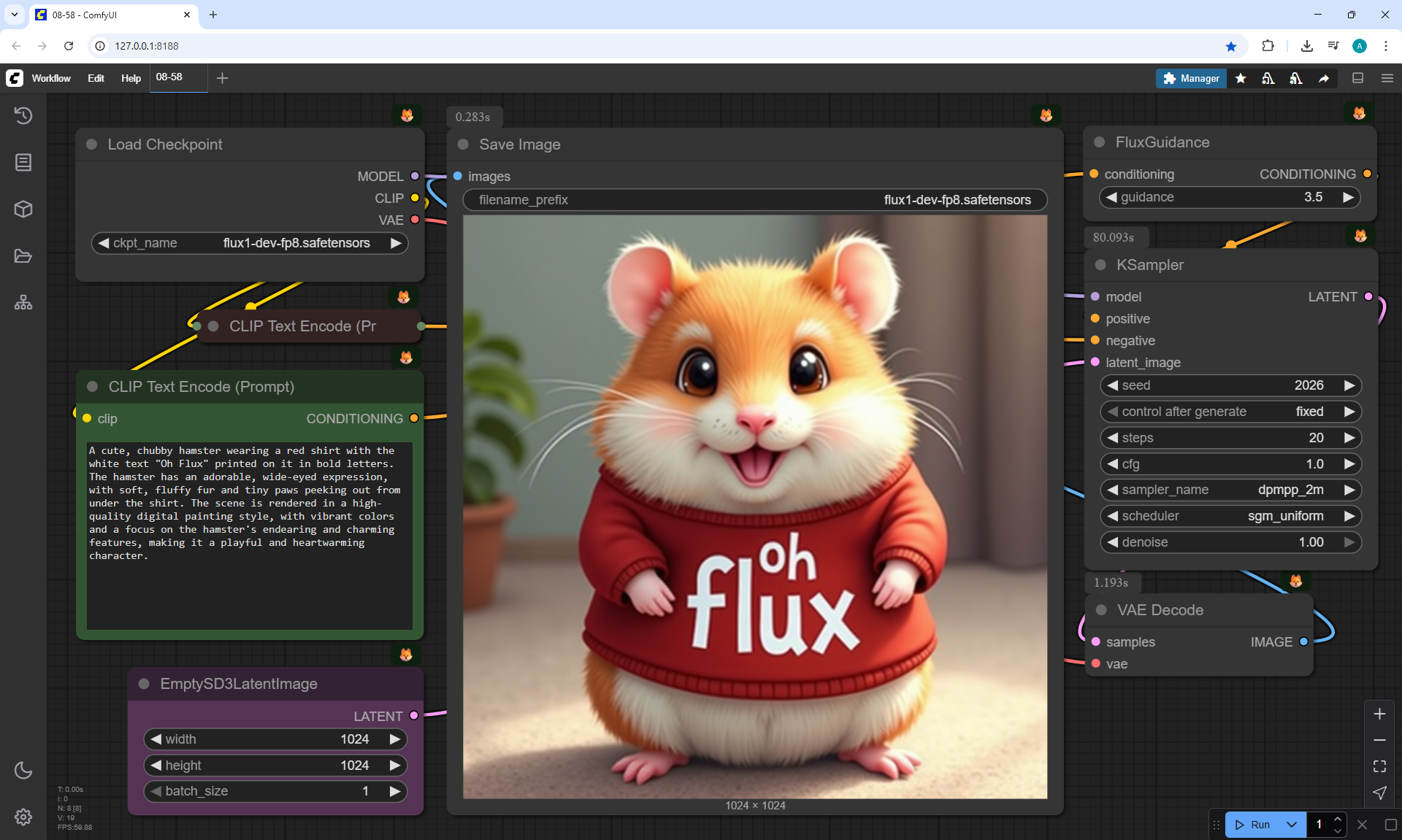1402x840 pixels.
Task: Collapse the Load Checkpoint node dot
Action: (x=92, y=145)
